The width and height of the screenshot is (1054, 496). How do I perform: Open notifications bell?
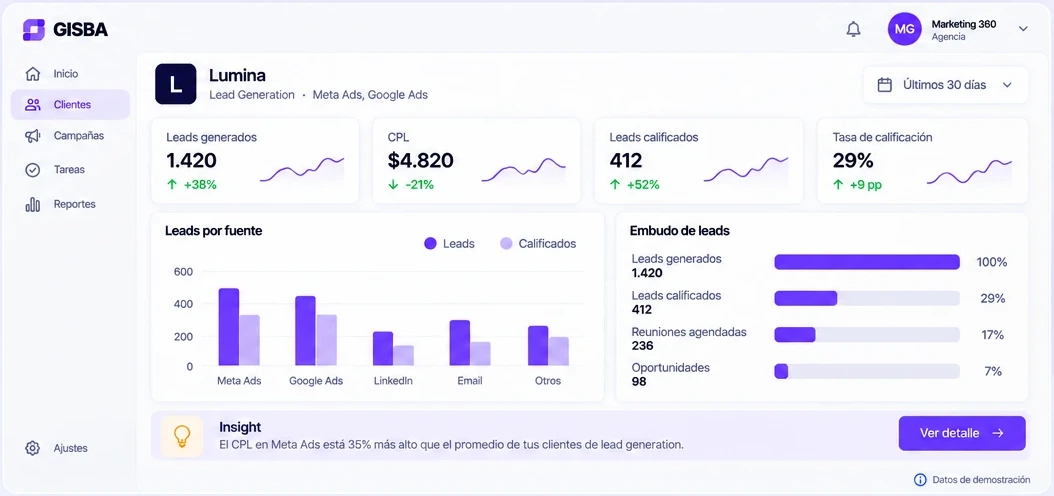[x=853, y=30]
